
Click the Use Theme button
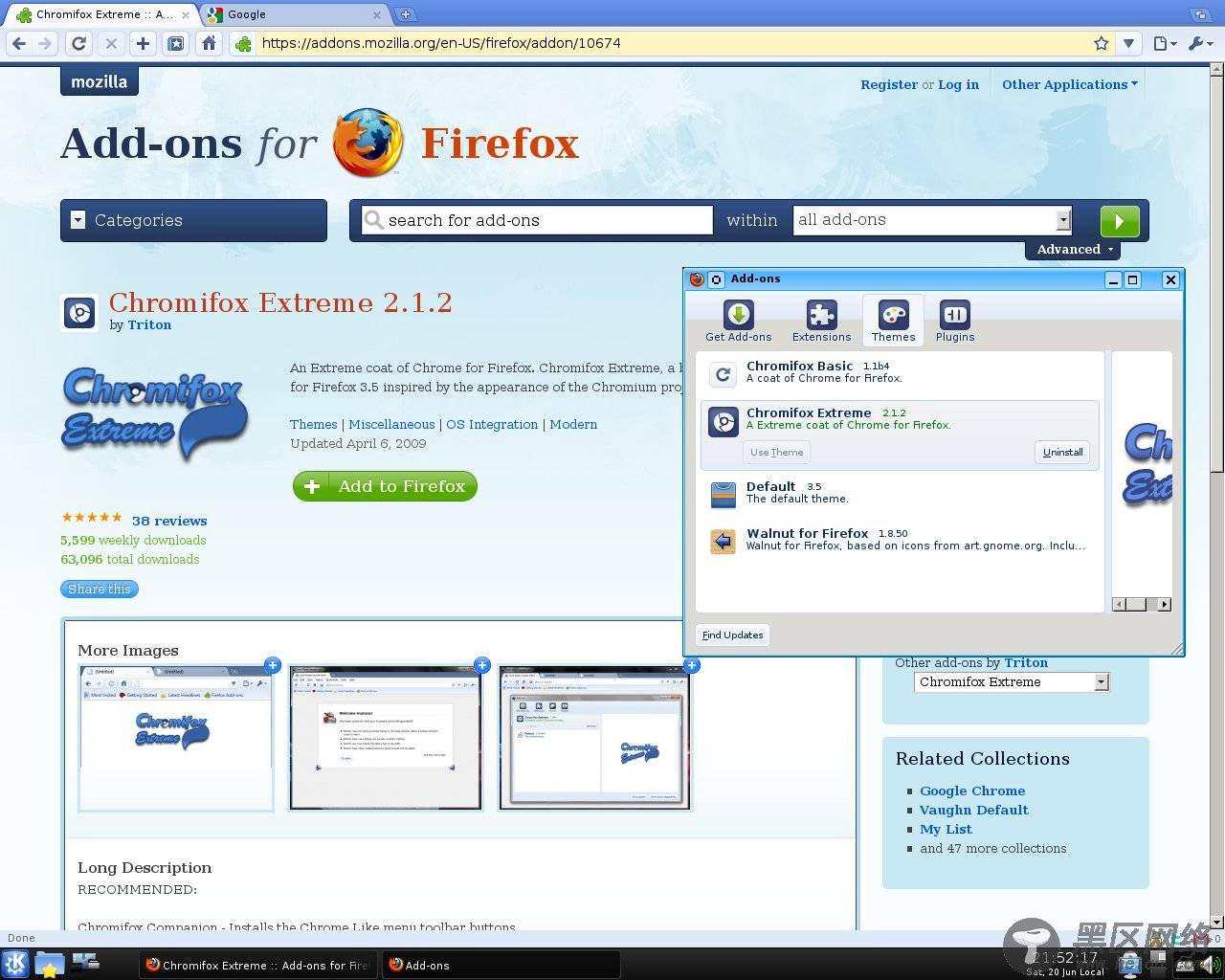tap(777, 452)
